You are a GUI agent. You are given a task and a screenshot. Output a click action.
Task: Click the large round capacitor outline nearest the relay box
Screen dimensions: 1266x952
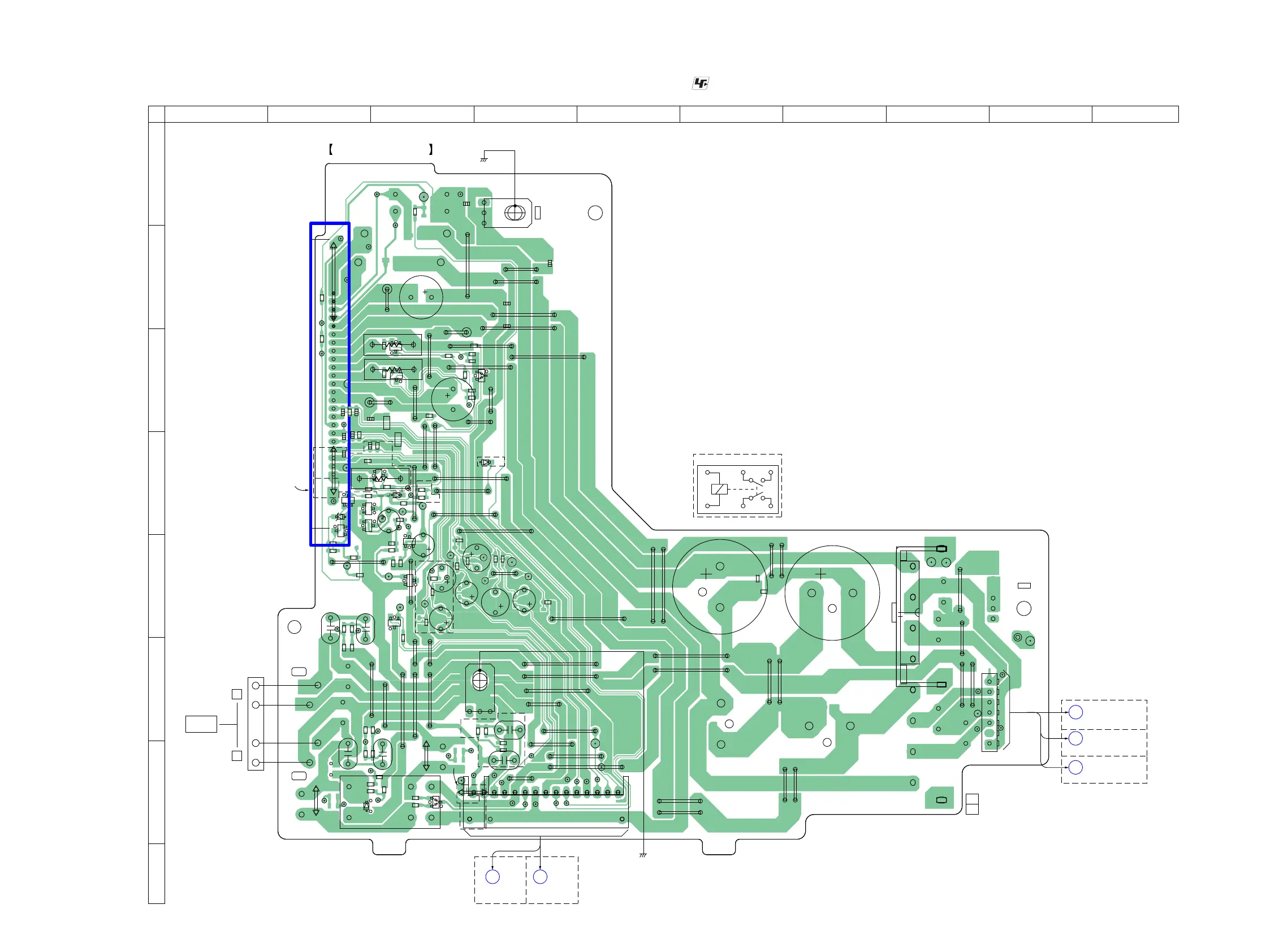click(x=719, y=586)
